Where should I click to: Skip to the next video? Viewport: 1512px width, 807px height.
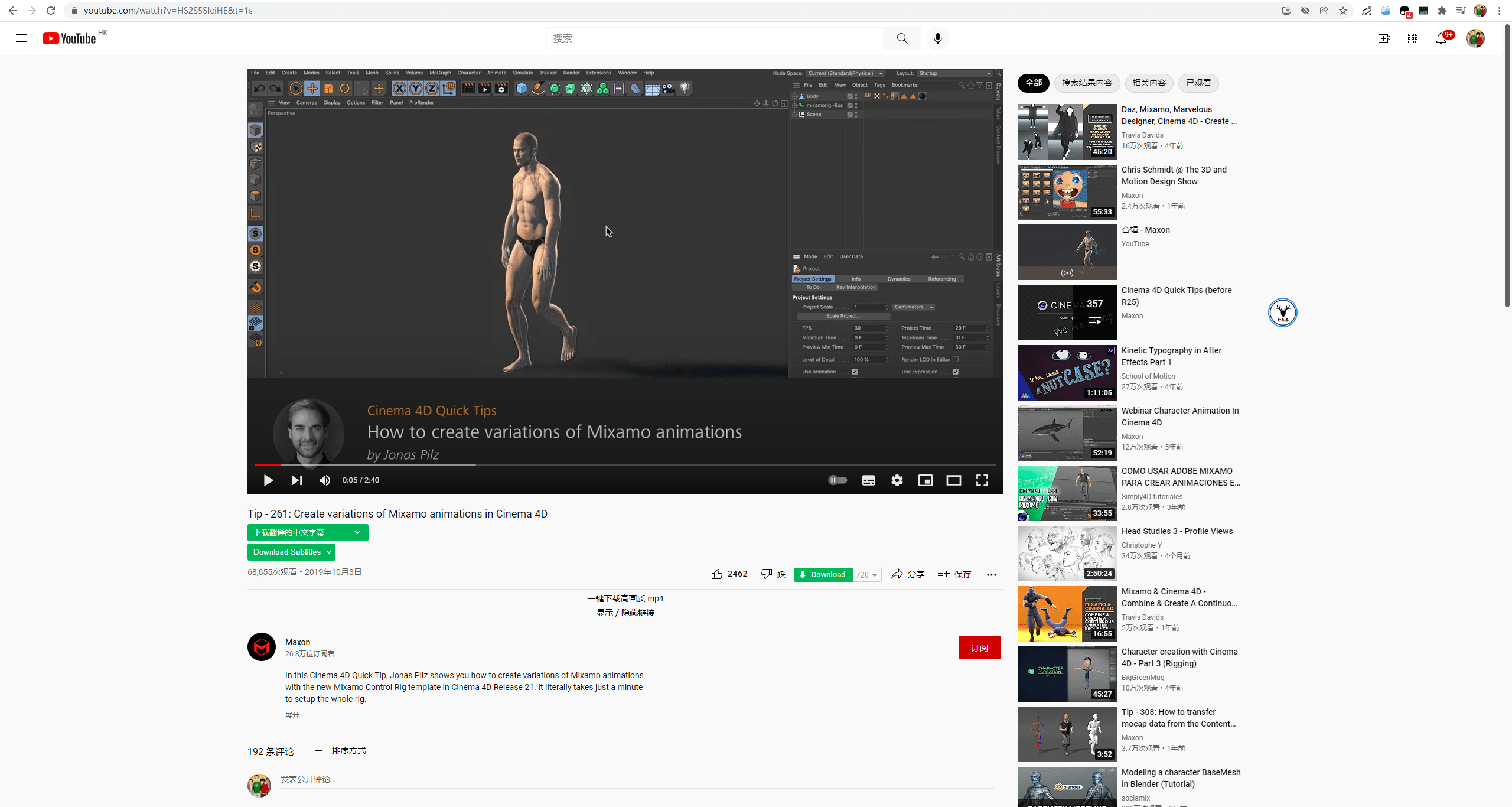(296, 480)
